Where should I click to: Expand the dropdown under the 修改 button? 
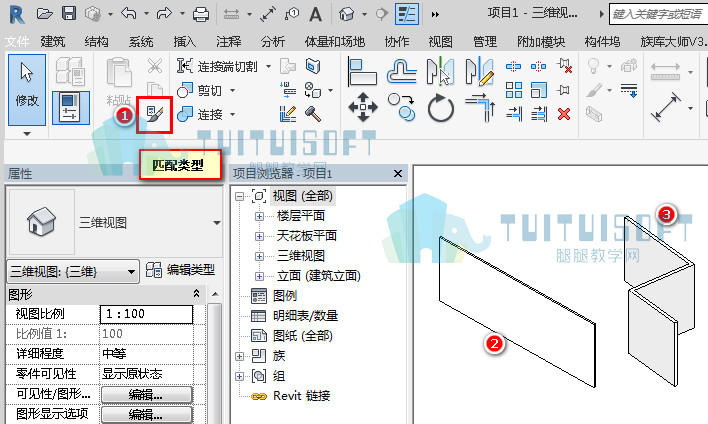tap(27, 134)
